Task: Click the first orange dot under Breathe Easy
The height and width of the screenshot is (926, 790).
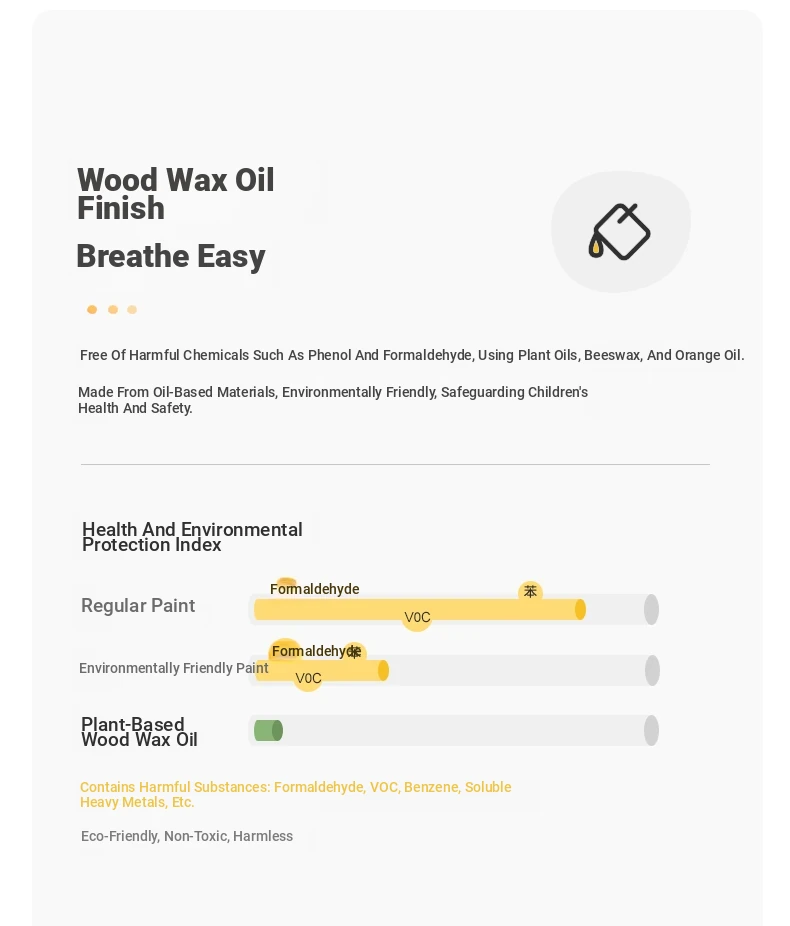Action: tap(92, 309)
